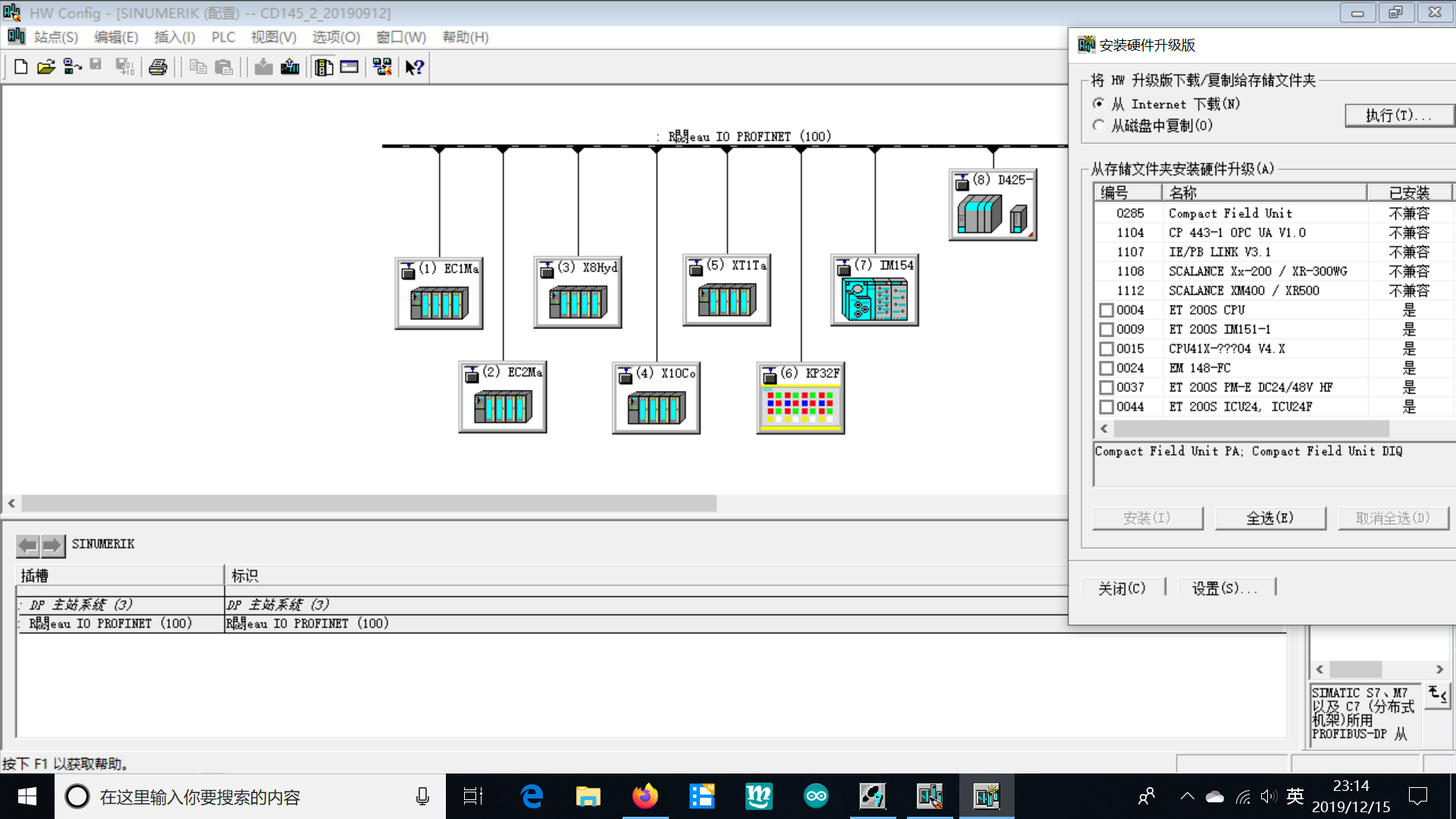Viewport: 1456px width, 819px height.
Task: Check the 0004 ET 200S CPU checkbox
Action: [1106, 310]
